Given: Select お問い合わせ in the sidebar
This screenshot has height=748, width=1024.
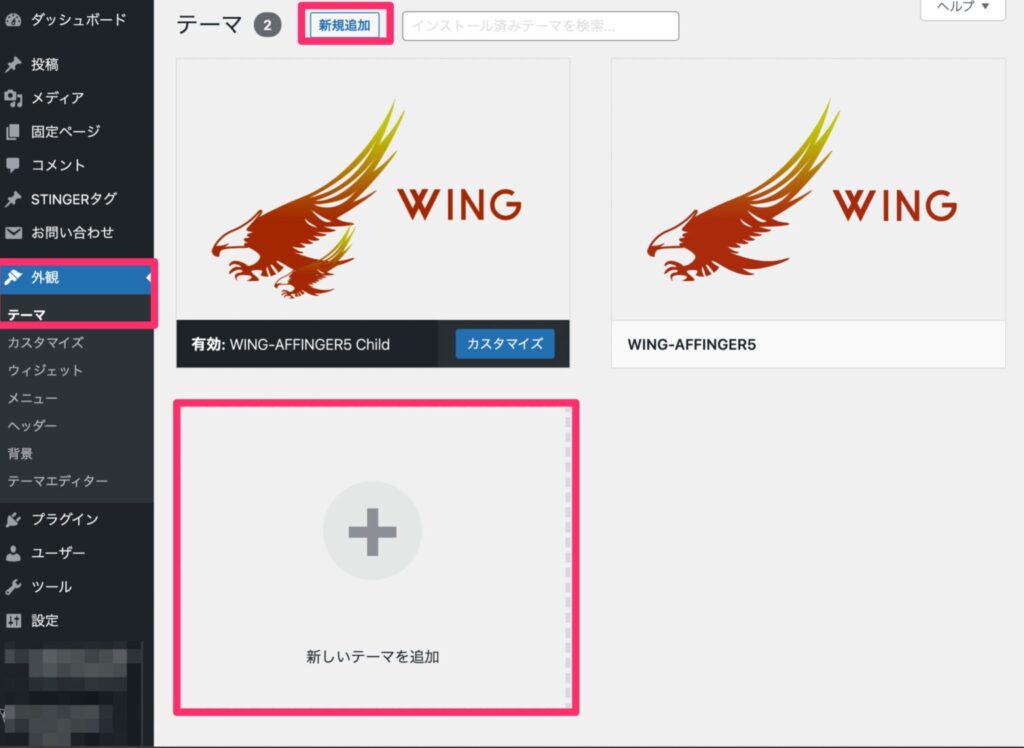Looking at the screenshot, I should [x=72, y=233].
